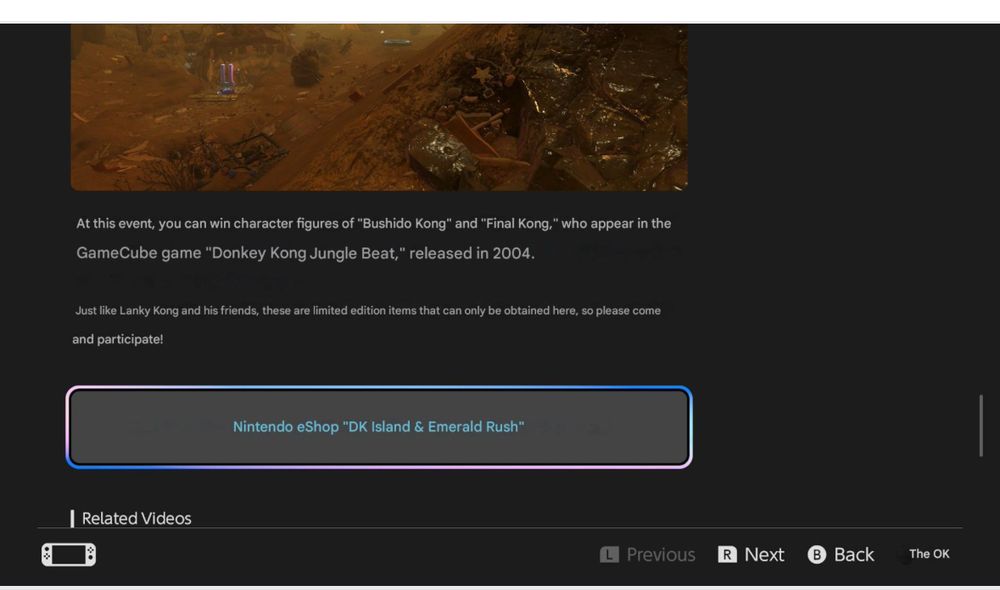Go Back using the footer label
This screenshot has width=1000, height=590.
point(854,554)
